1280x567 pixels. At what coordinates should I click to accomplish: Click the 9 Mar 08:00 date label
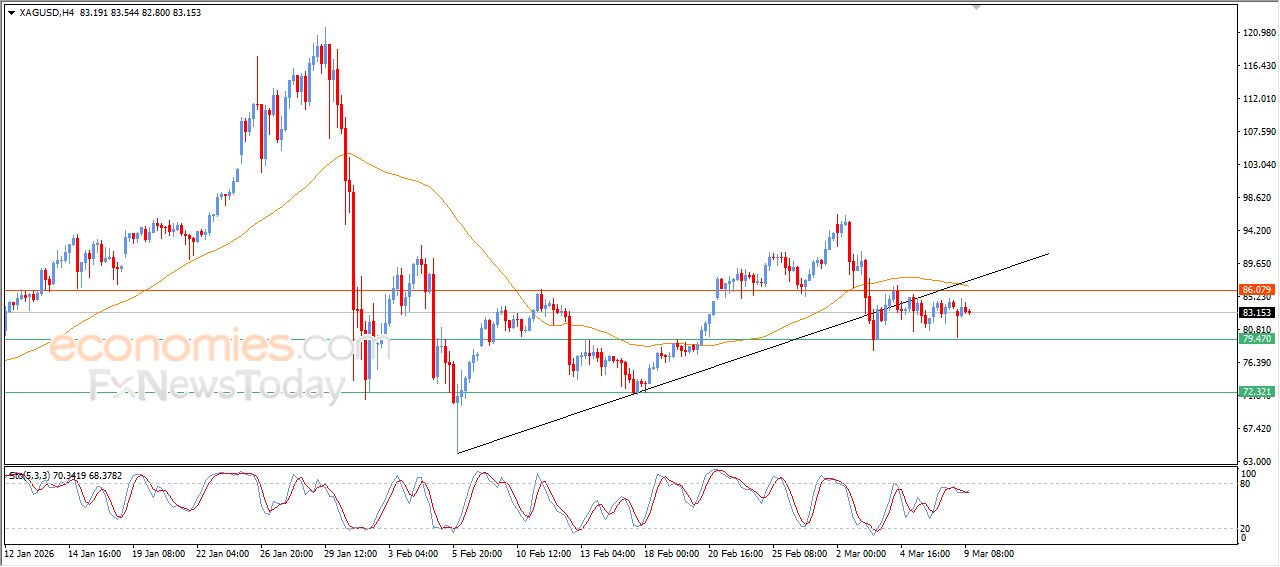tap(990, 552)
